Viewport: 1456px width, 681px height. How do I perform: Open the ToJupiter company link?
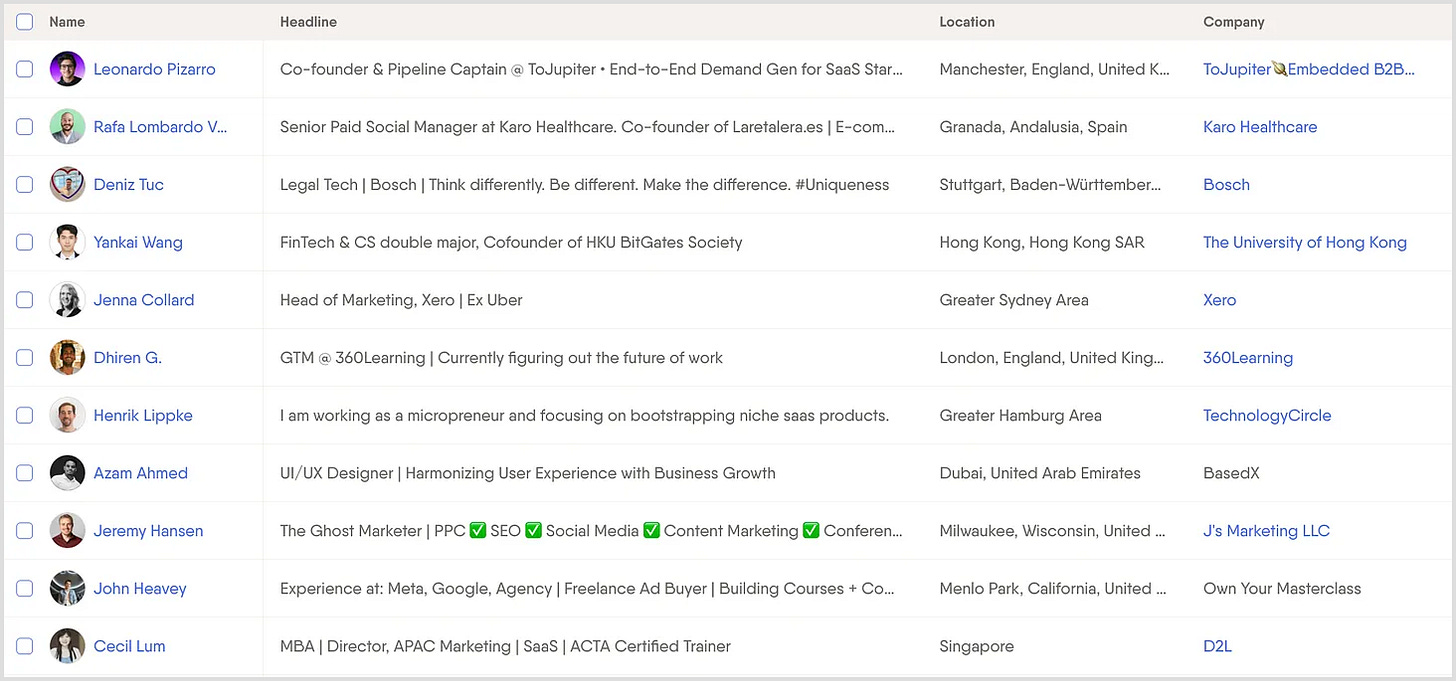[x=1309, y=69]
